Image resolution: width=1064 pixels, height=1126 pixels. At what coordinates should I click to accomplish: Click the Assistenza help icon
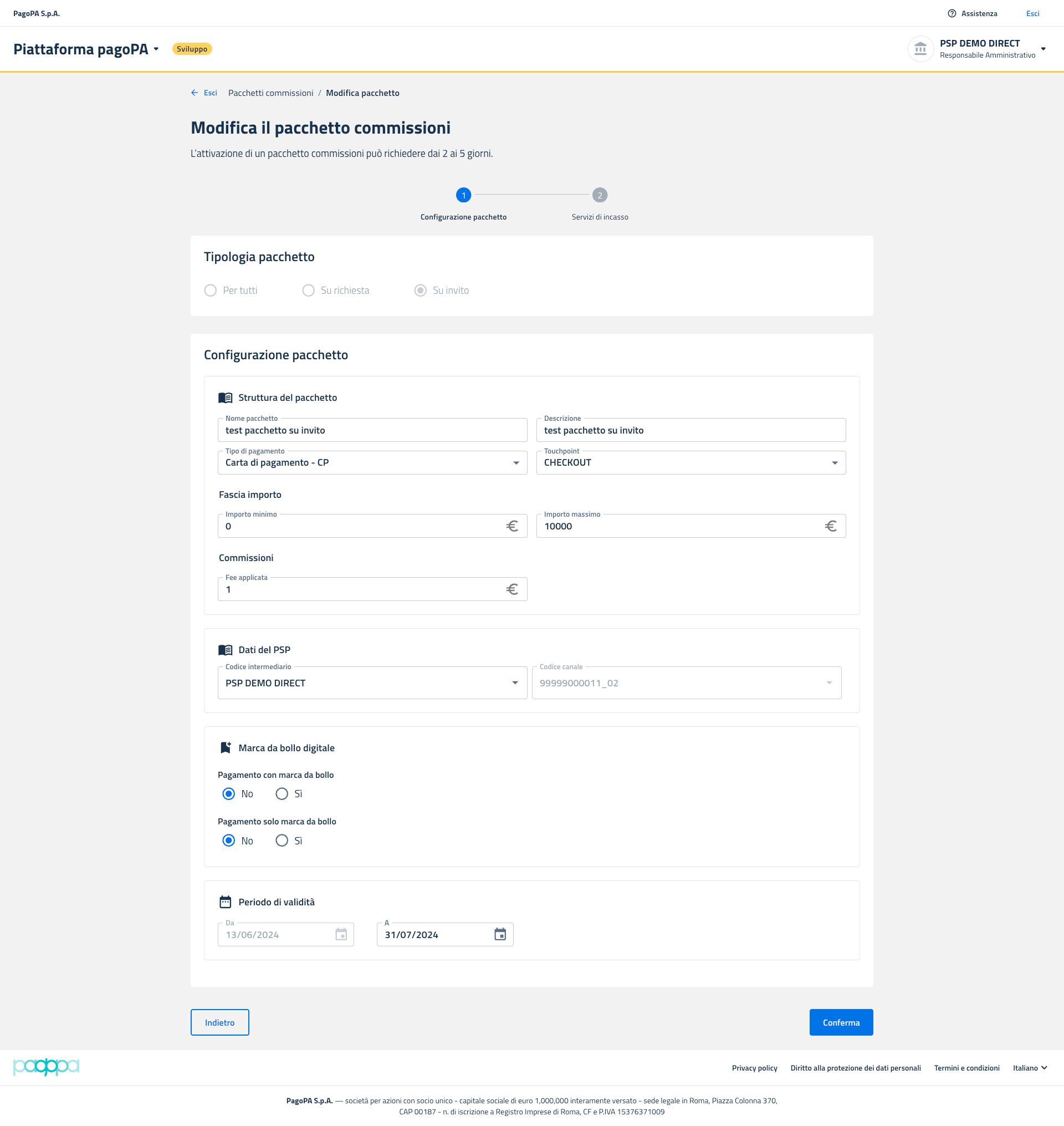(952, 14)
